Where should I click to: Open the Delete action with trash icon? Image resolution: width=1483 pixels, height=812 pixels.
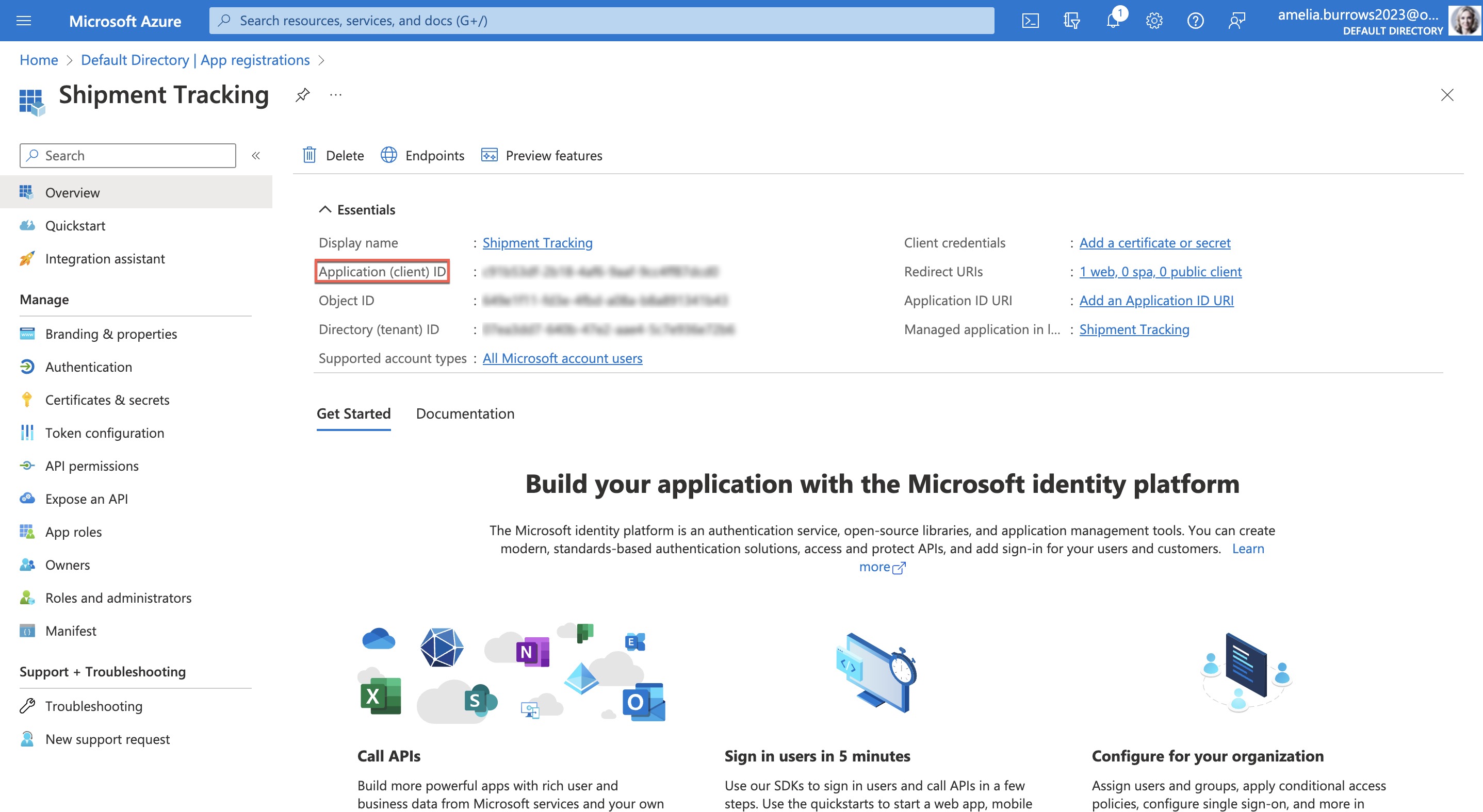click(333, 155)
